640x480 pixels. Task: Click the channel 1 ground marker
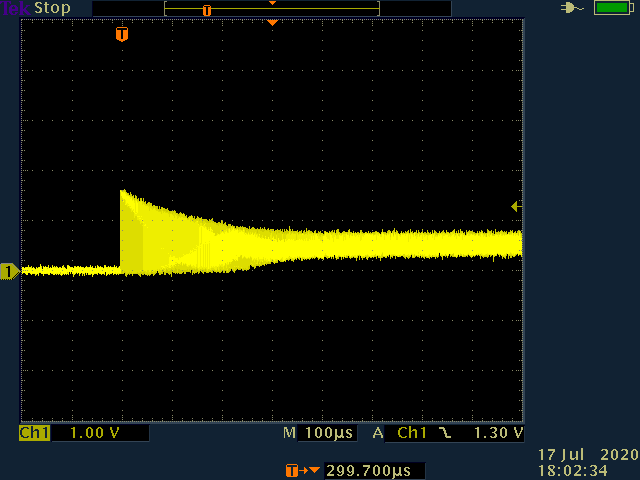(x=10, y=271)
